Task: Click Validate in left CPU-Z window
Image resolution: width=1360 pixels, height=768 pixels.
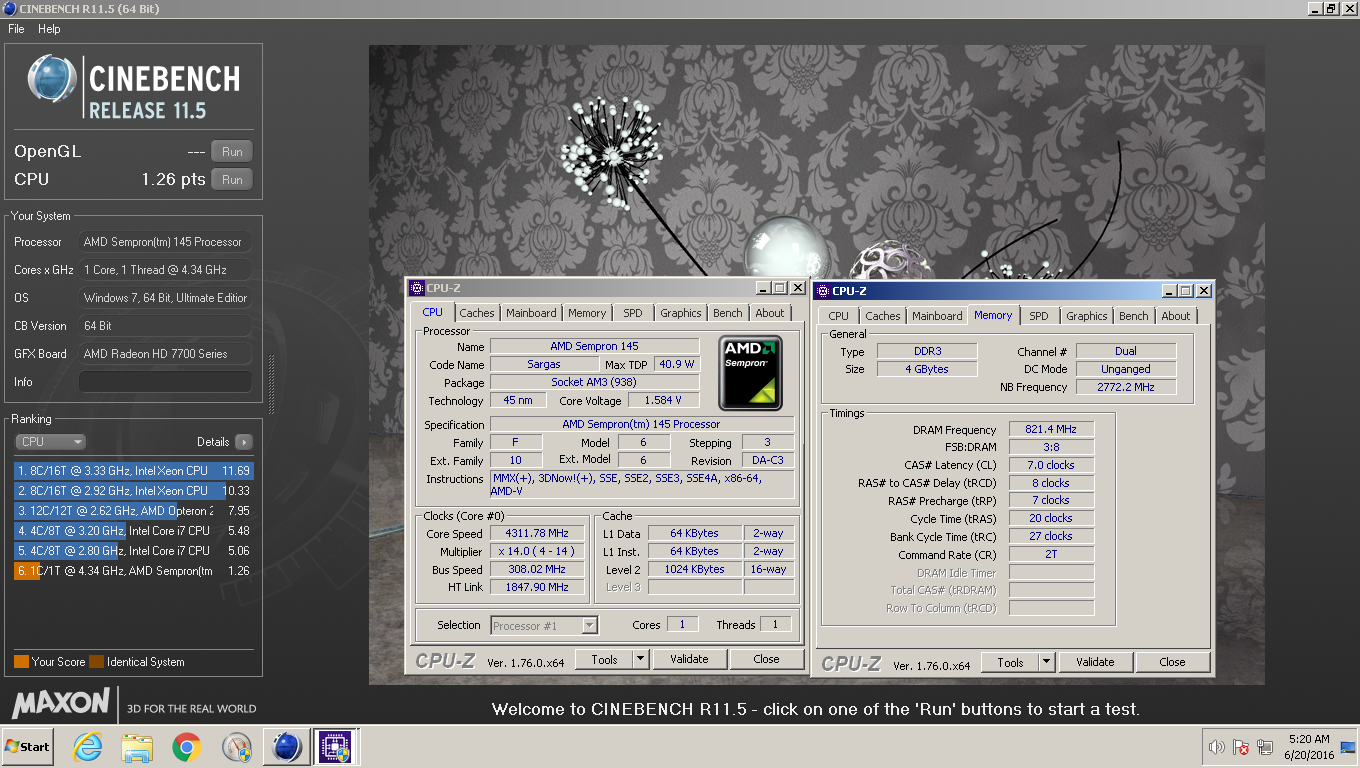Action: 689,660
